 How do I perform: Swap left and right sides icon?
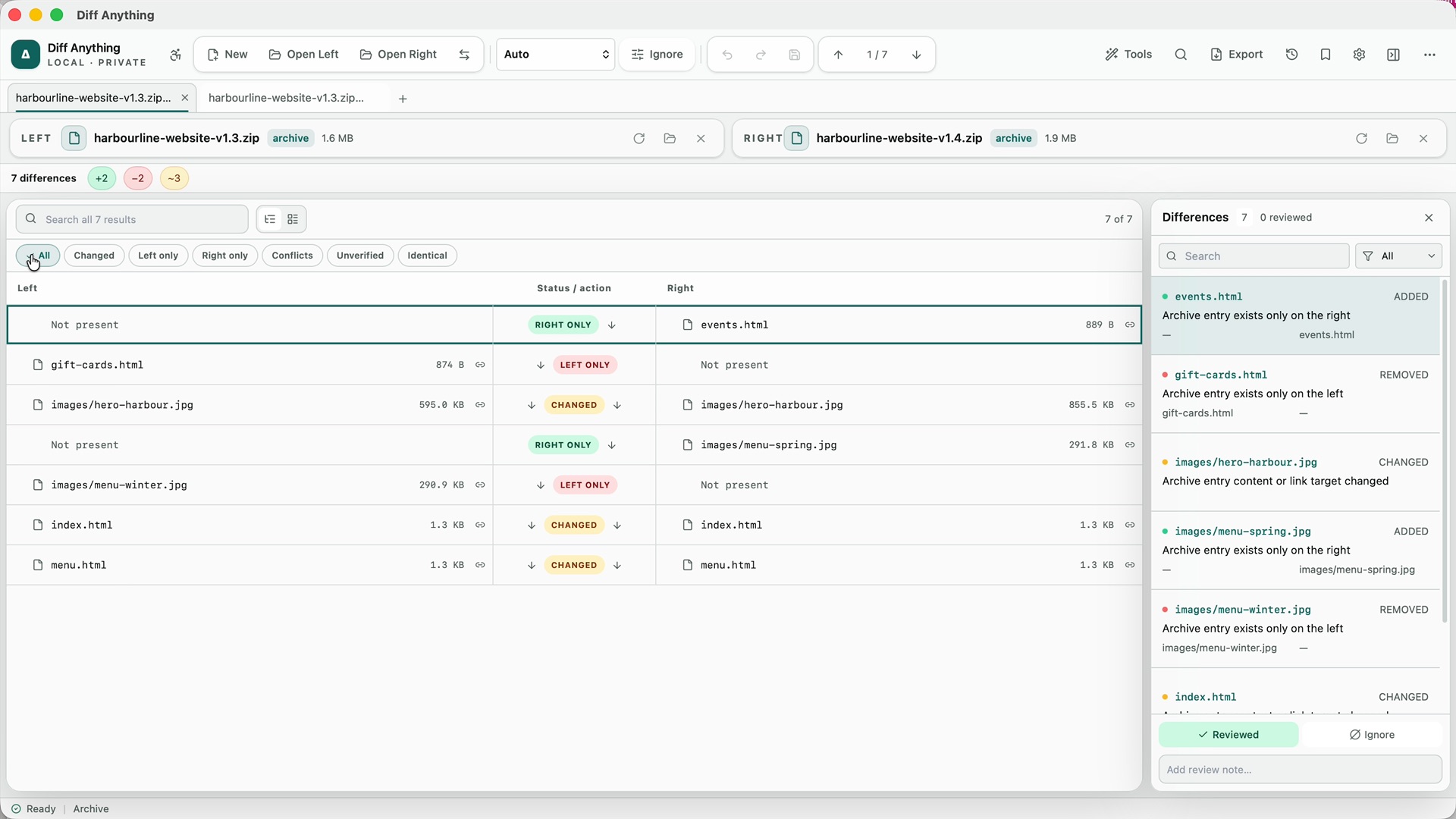click(x=464, y=55)
